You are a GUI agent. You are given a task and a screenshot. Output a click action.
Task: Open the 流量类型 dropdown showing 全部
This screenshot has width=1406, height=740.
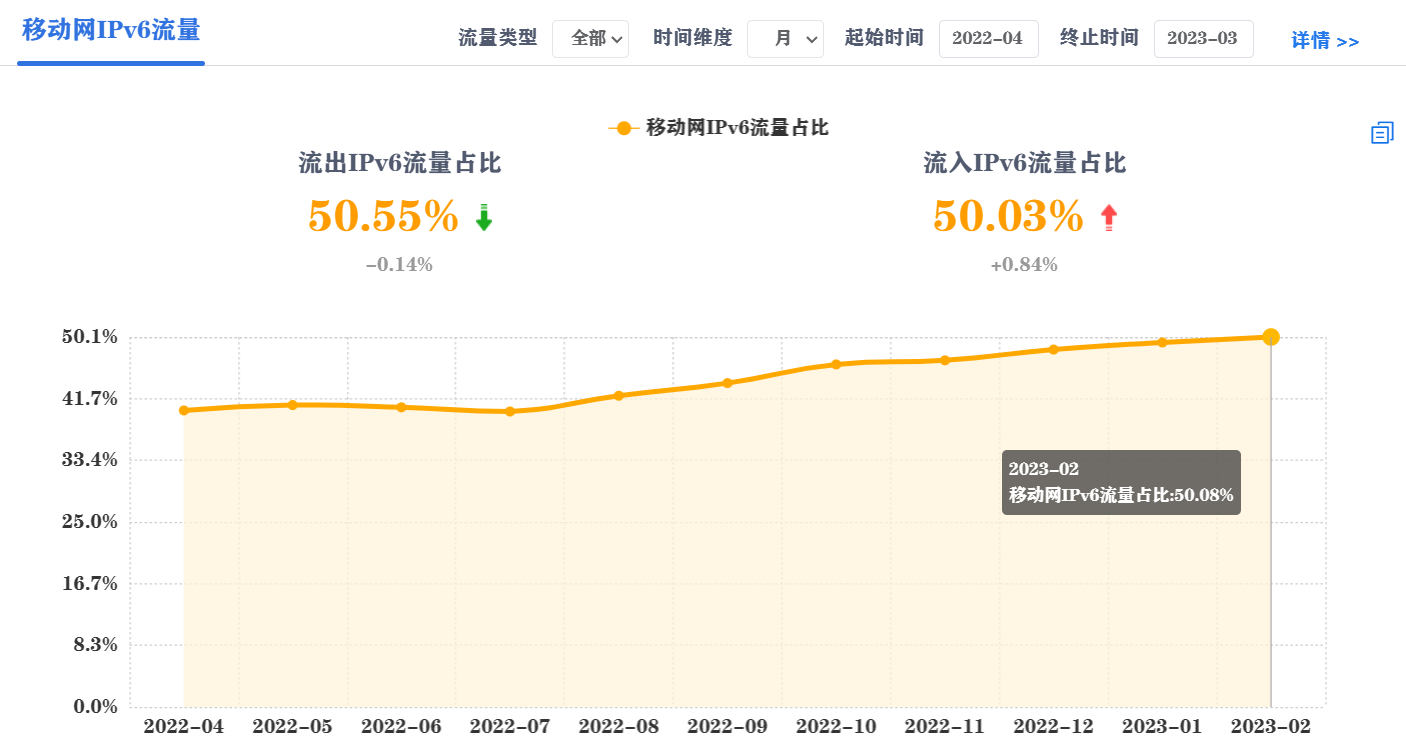[x=590, y=39]
